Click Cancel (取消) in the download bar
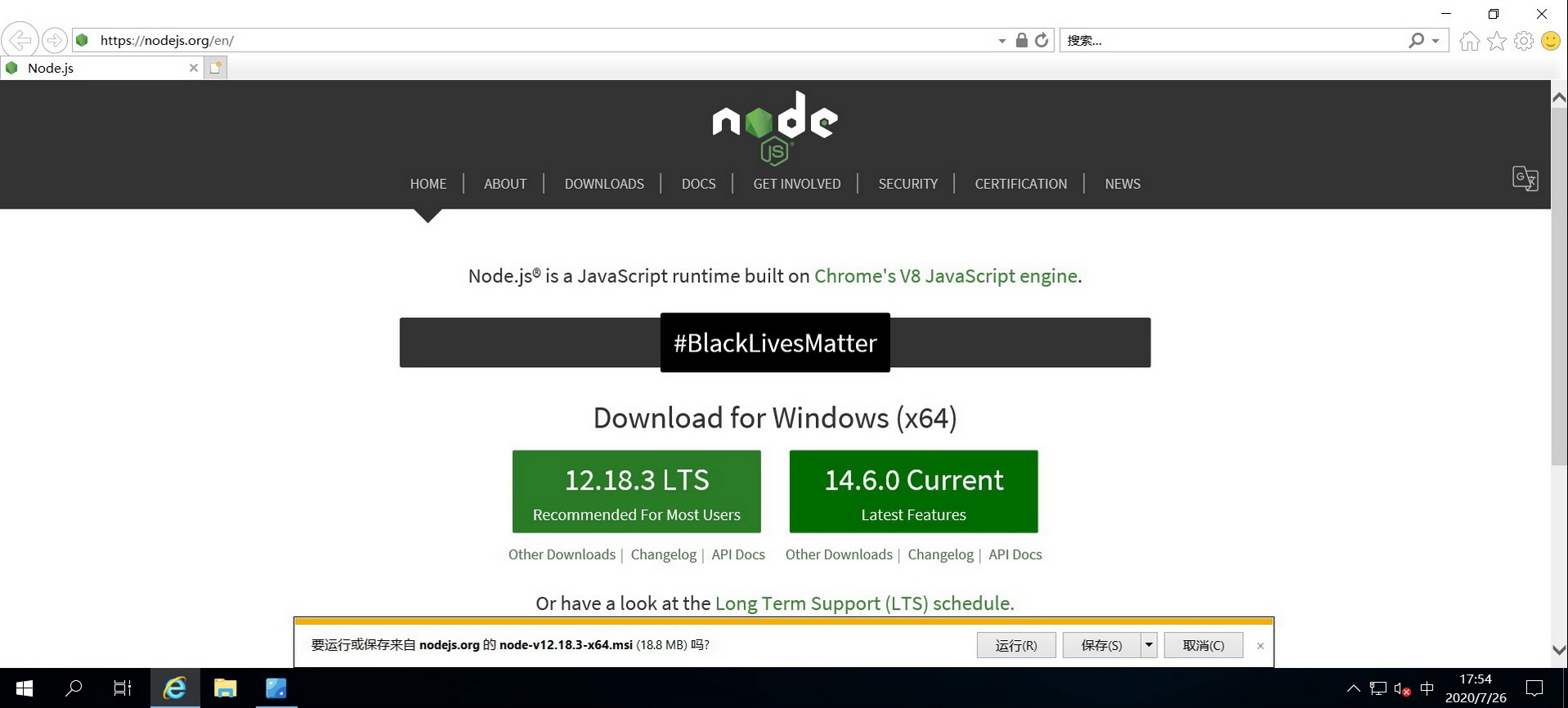 click(1203, 645)
